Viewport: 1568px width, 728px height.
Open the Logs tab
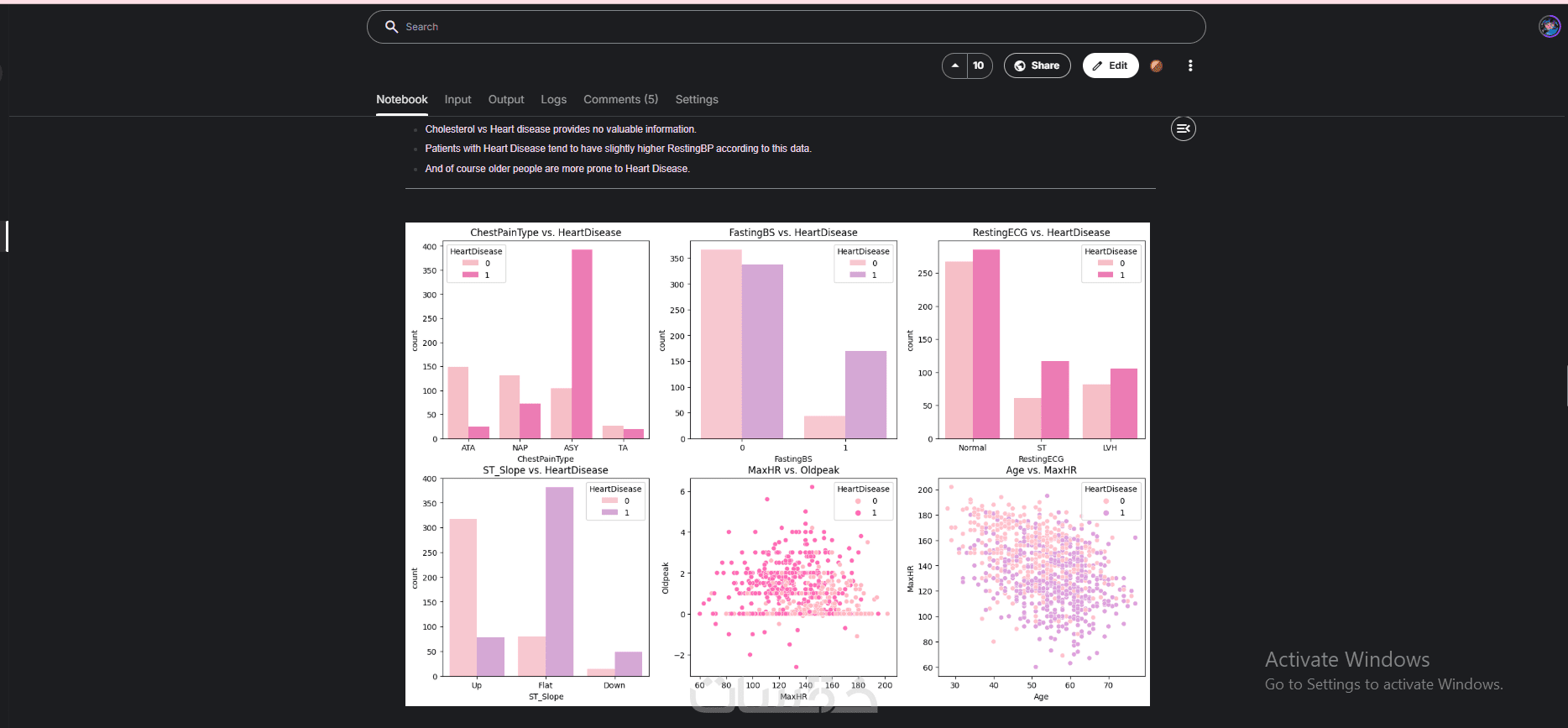554,99
